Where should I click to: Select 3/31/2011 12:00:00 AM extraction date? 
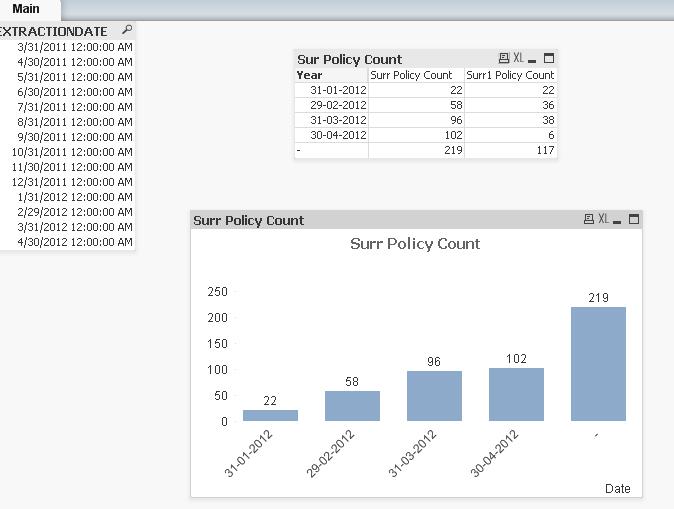(67, 47)
